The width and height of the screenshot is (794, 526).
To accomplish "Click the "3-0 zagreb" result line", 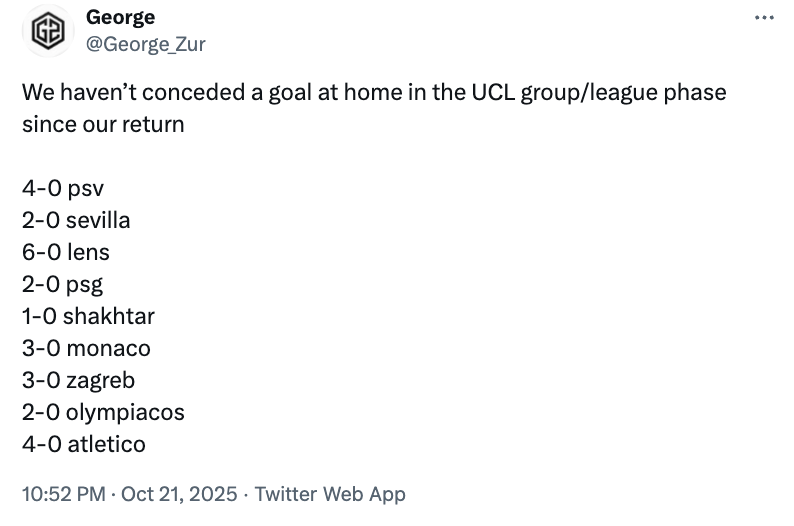I will point(78,380).
